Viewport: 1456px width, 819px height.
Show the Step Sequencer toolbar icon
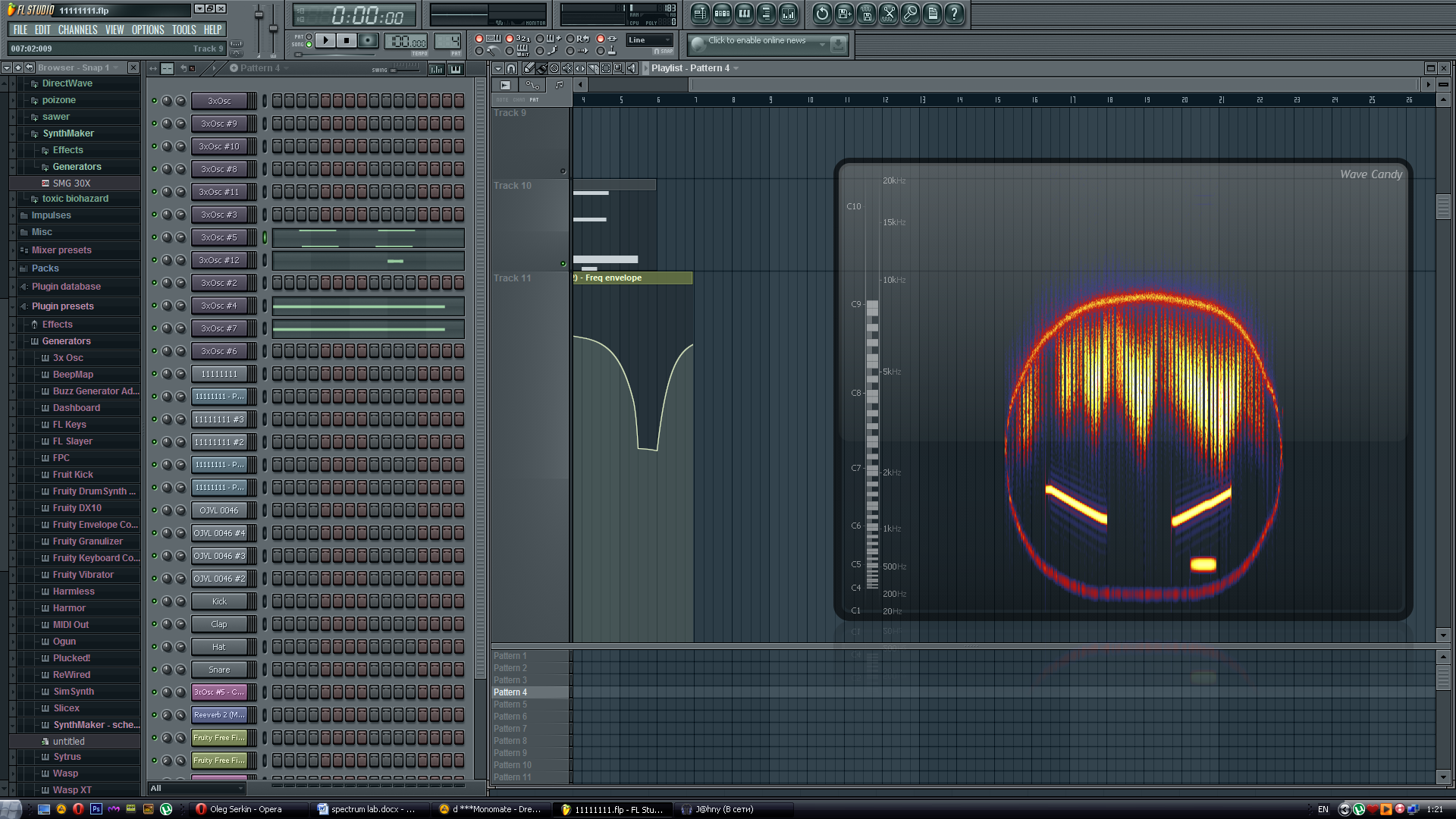(723, 14)
